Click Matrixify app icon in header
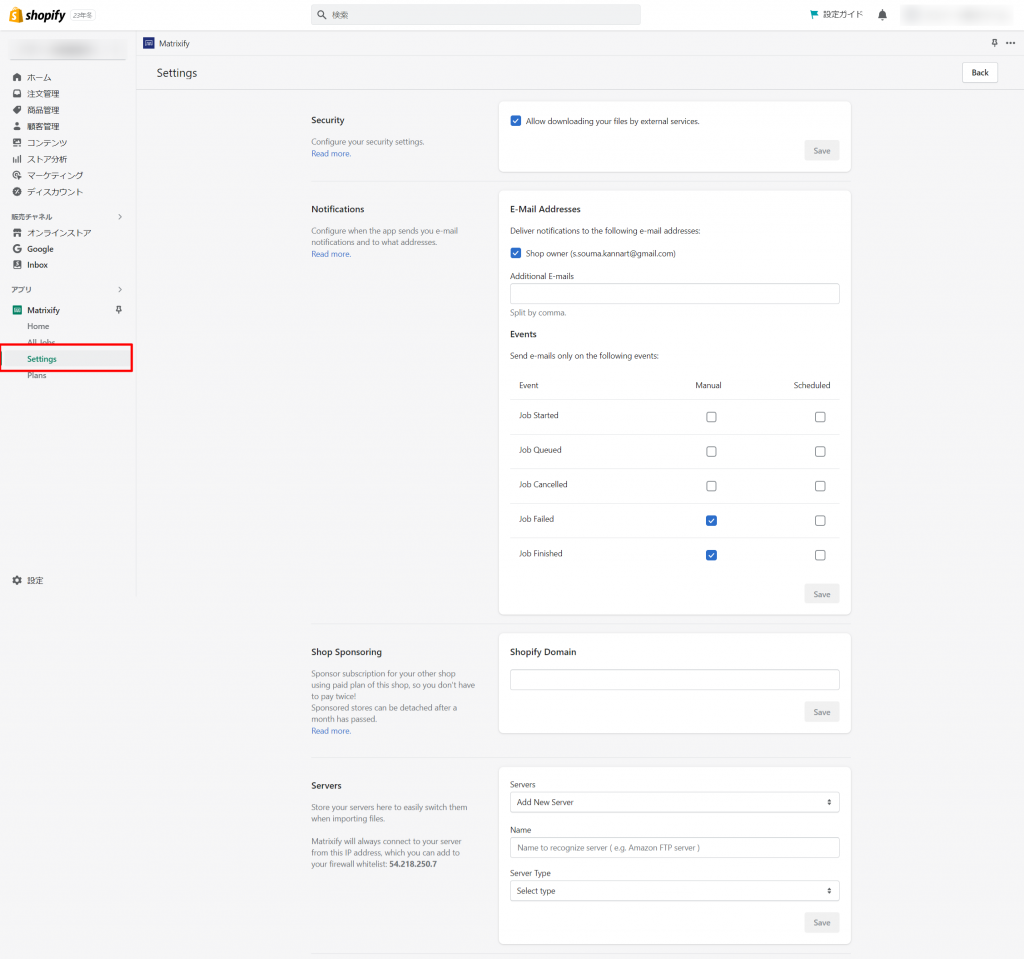 tap(149, 43)
